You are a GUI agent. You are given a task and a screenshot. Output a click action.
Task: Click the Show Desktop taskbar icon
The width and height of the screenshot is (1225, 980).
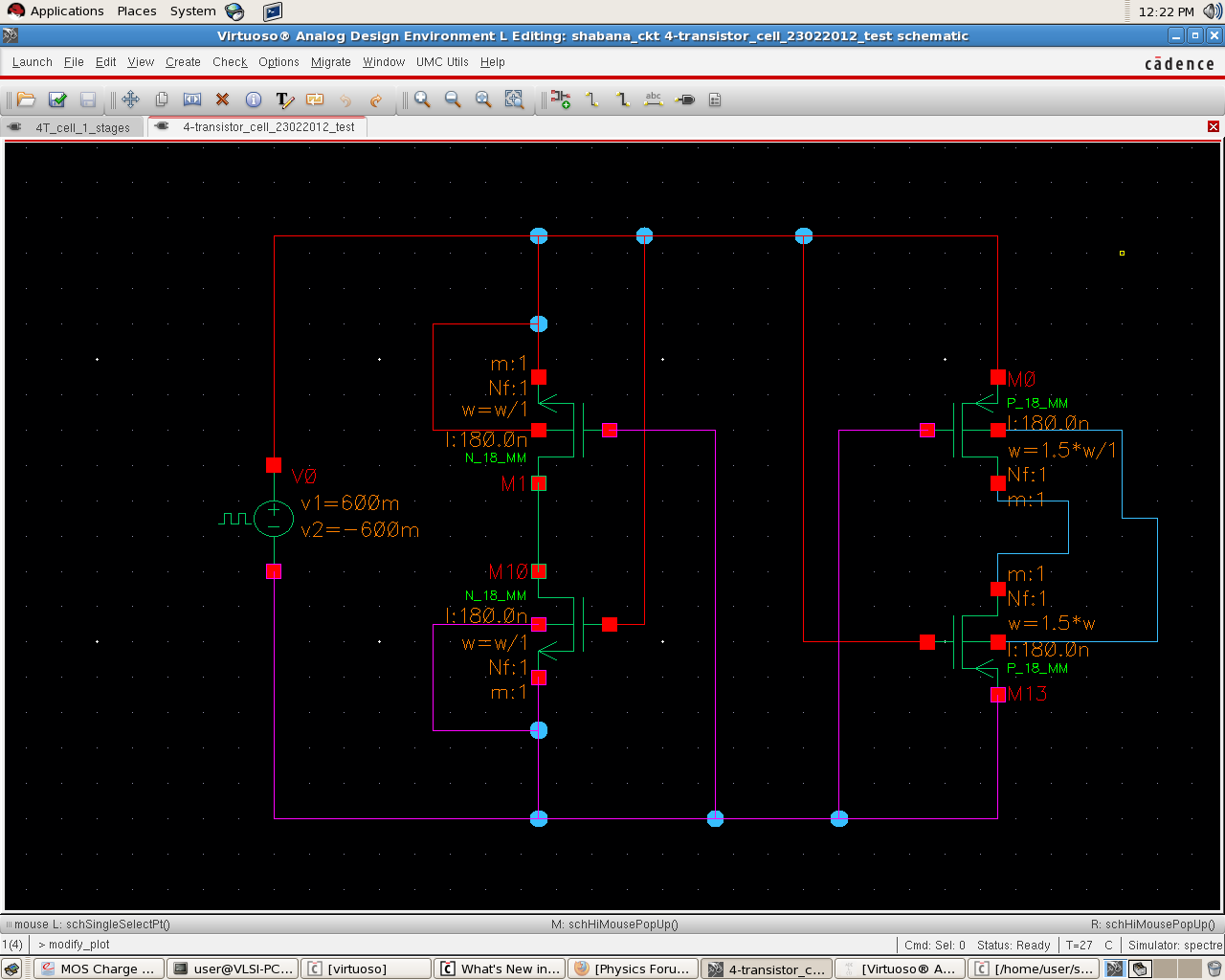click(11, 969)
